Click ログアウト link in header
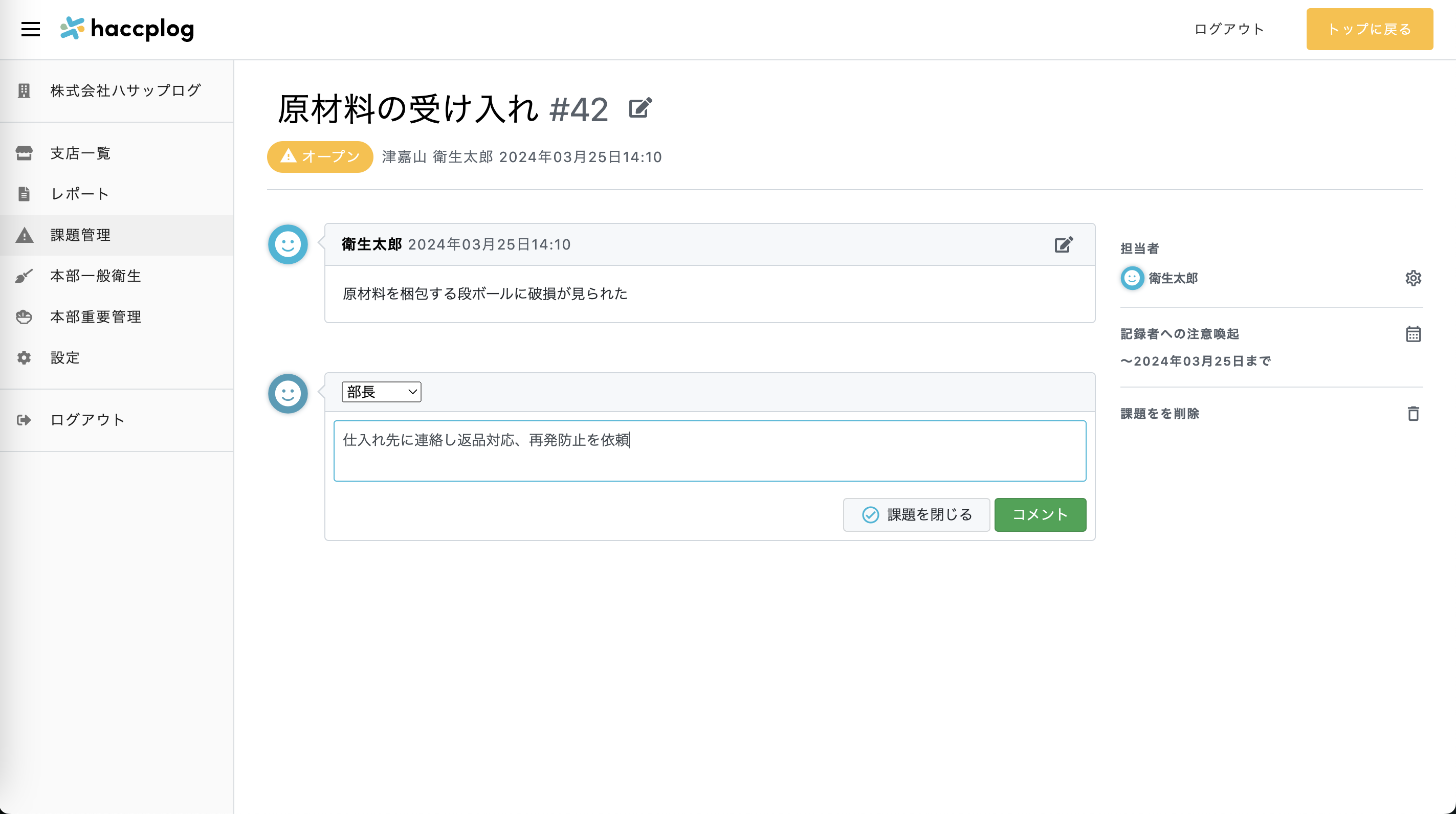 point(1229,29)
